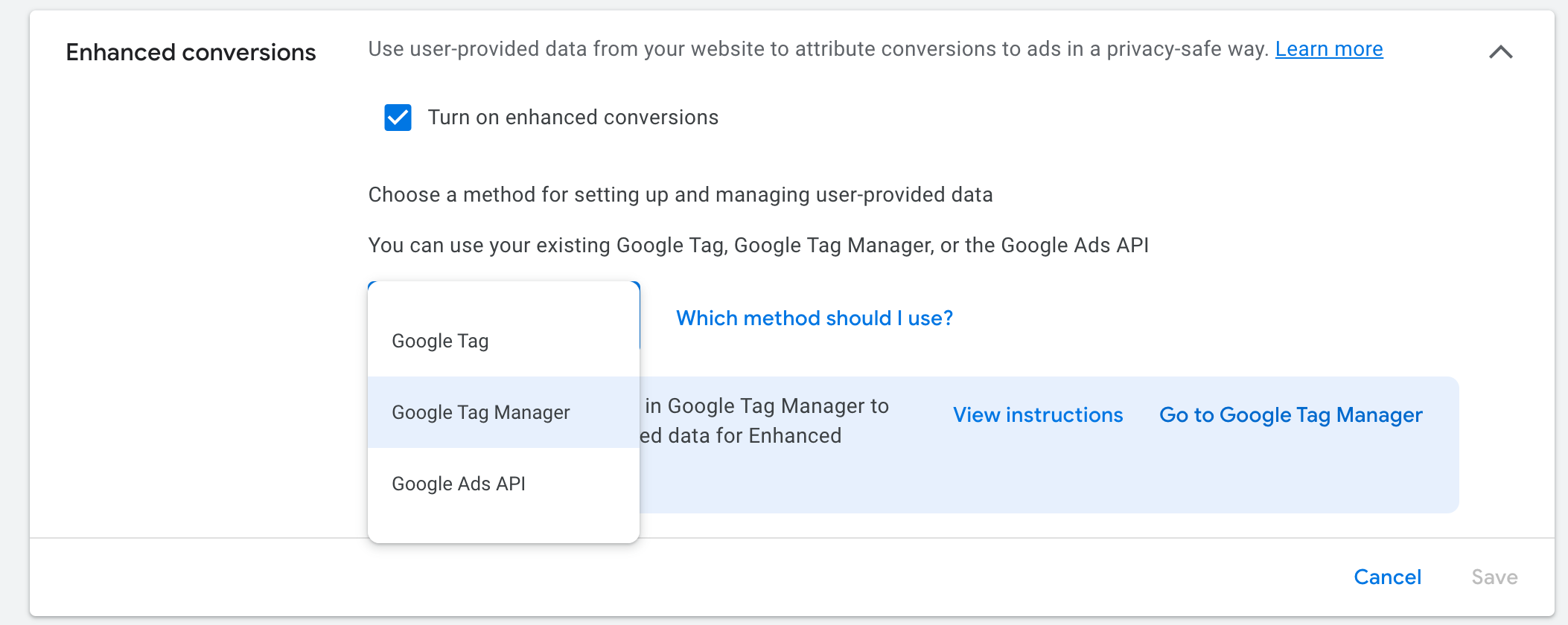Open Which method should I use? link

click(x=815, y=318)
